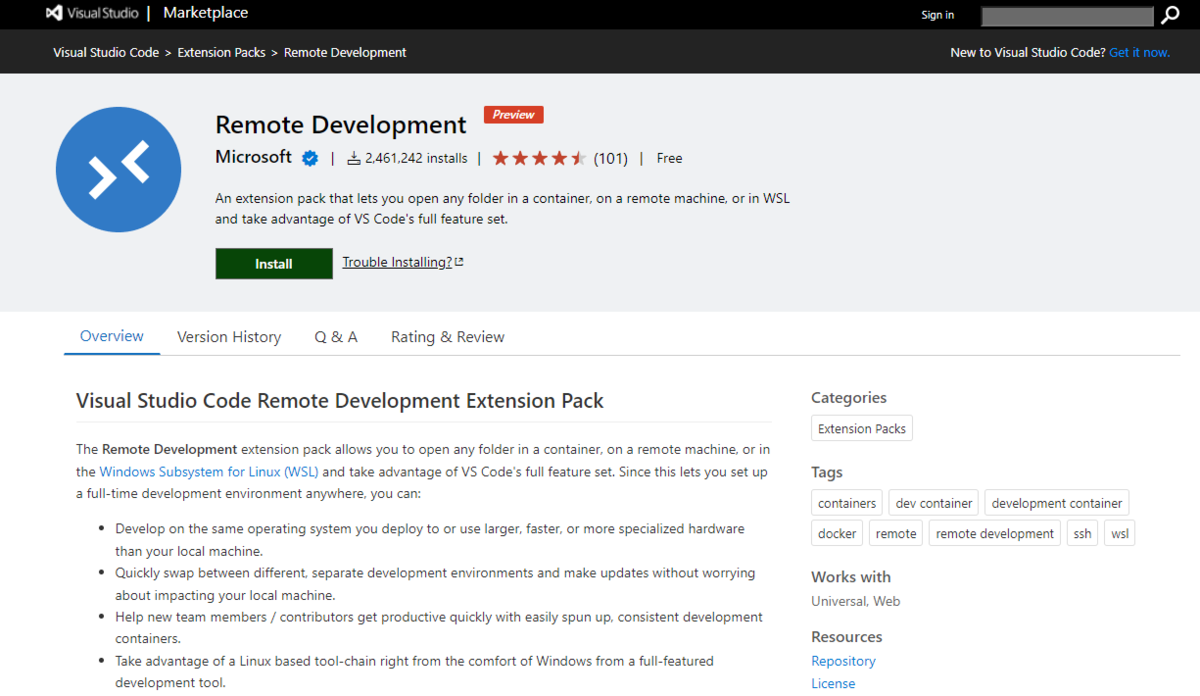Click the containers tag

coord(847,503)
